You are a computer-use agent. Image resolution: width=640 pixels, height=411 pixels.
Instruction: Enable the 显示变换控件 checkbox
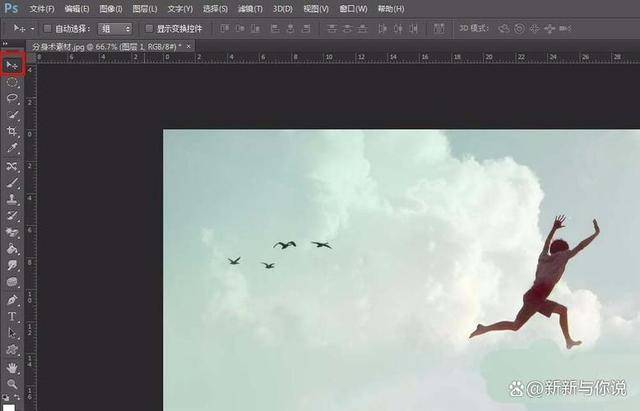coord(149,28)
